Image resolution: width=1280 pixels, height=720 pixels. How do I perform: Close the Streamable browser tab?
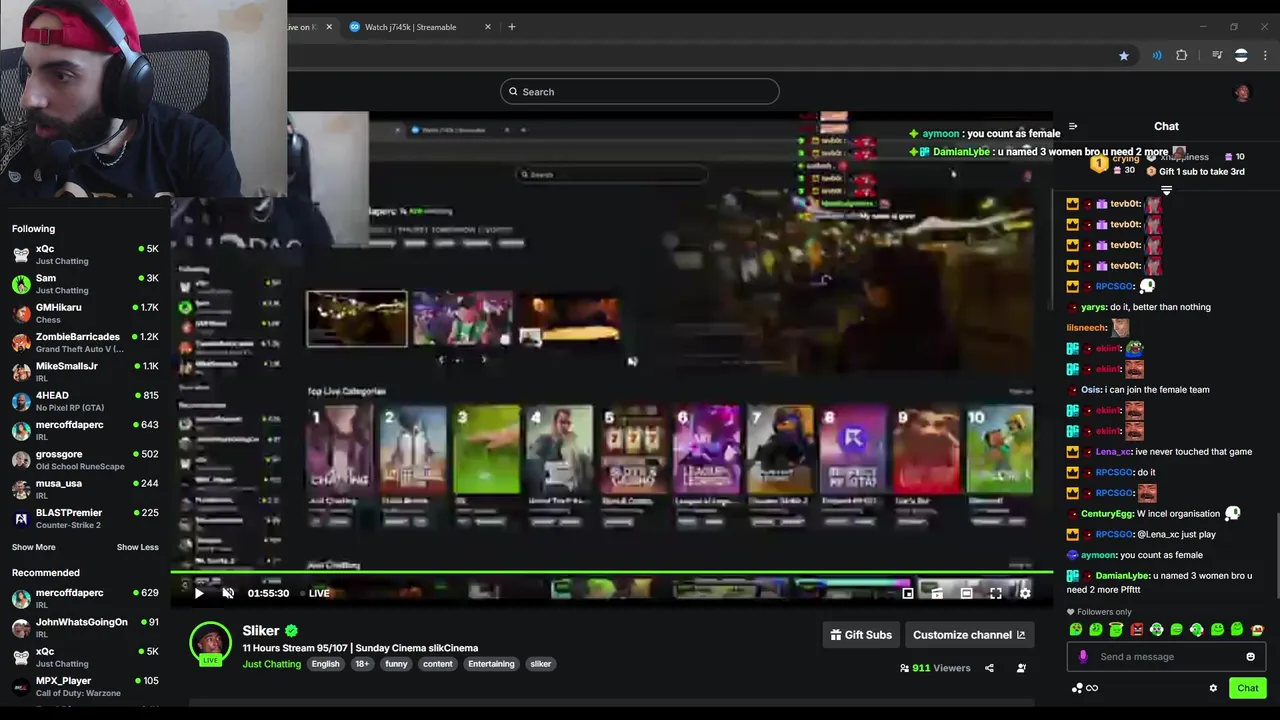pos(488,27)
